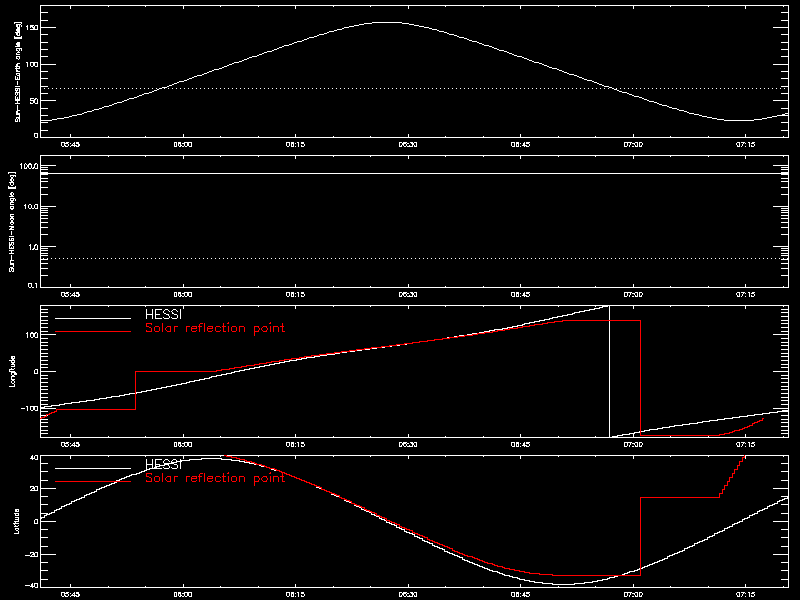Click "05:45" time label under Longitude plot
The width and height of the screenshot is (800, 600).
[x=70, y=444]
